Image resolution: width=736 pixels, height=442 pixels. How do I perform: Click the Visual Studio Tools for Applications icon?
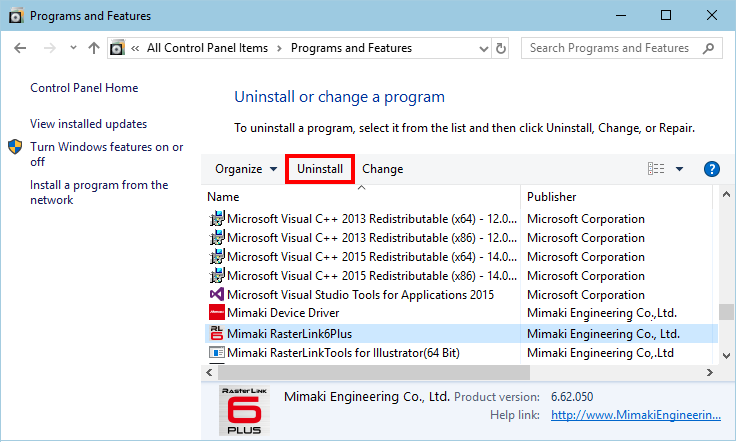216,295
